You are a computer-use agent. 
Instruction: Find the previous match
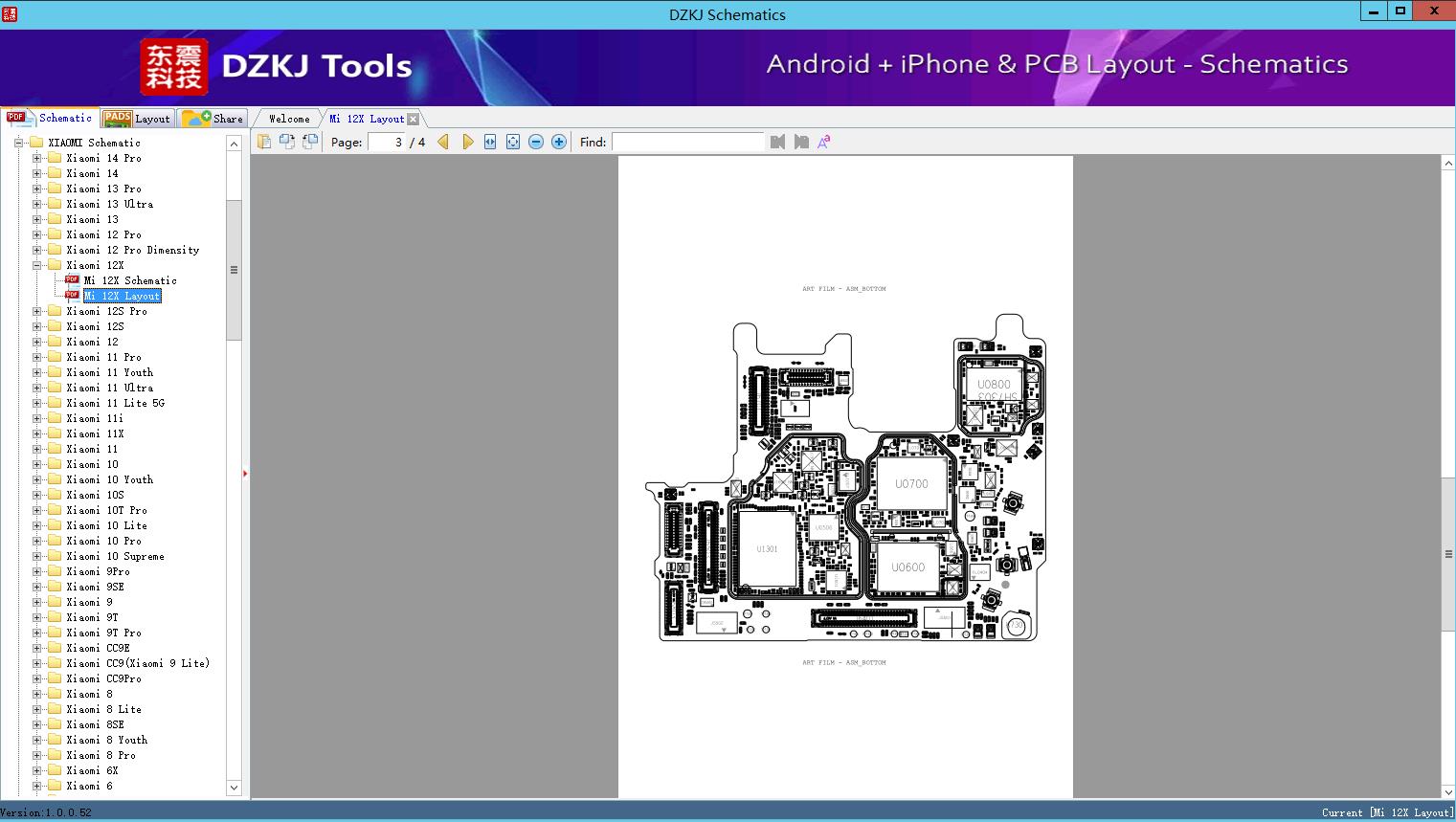click(x=777, y=142)
